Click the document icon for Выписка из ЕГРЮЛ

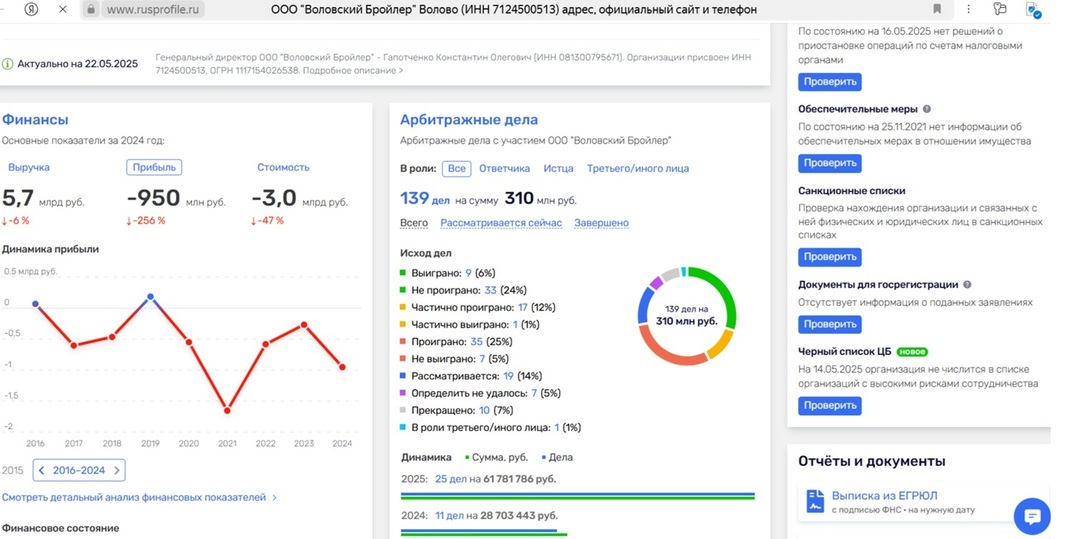(815, 501)
